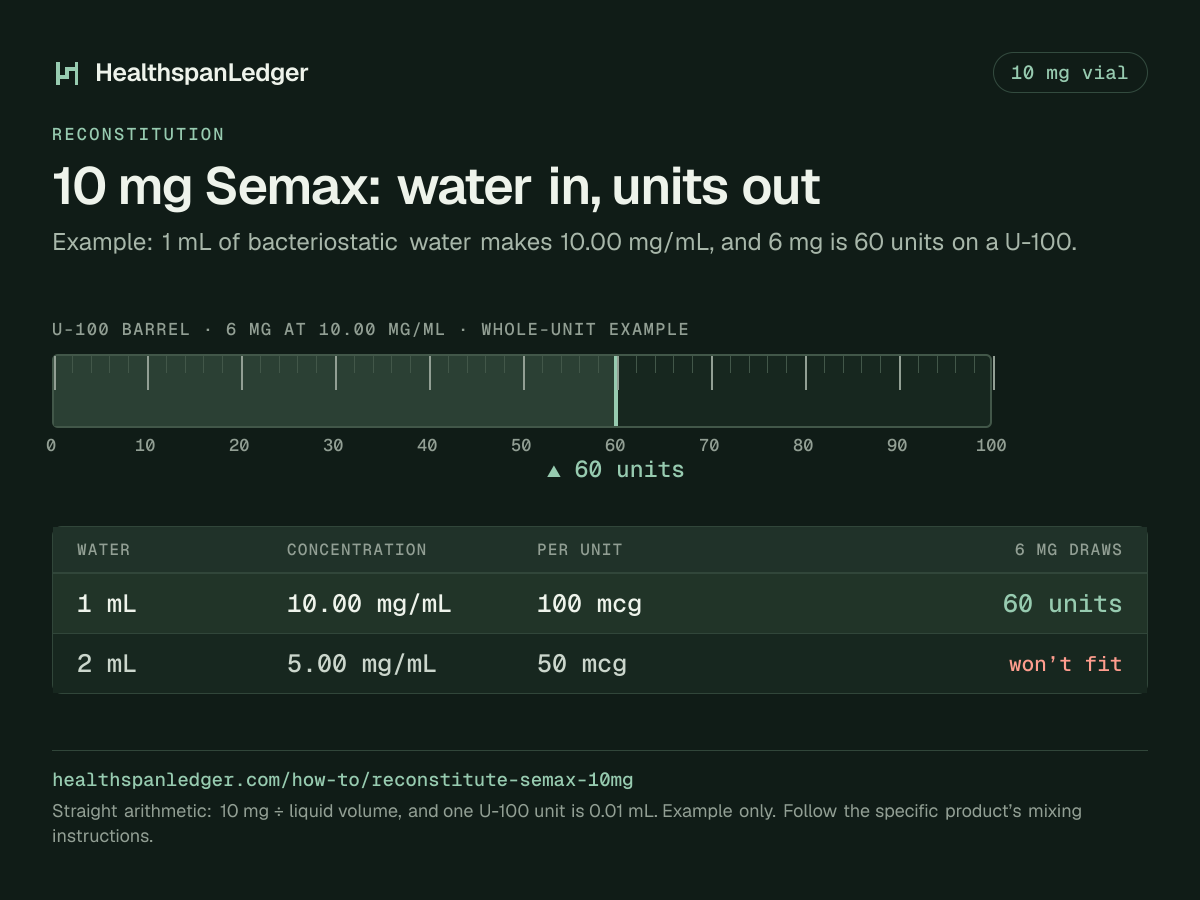This screenshot has height=900, width=1200.
Task: Click the barrel scale label 20
Action: click(239, 446)
